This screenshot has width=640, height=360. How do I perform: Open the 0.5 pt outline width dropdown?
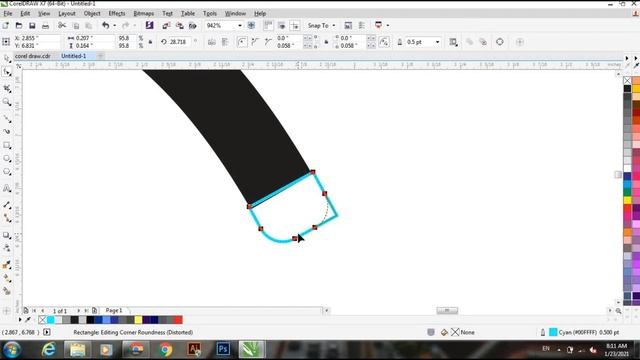point(438,42)
